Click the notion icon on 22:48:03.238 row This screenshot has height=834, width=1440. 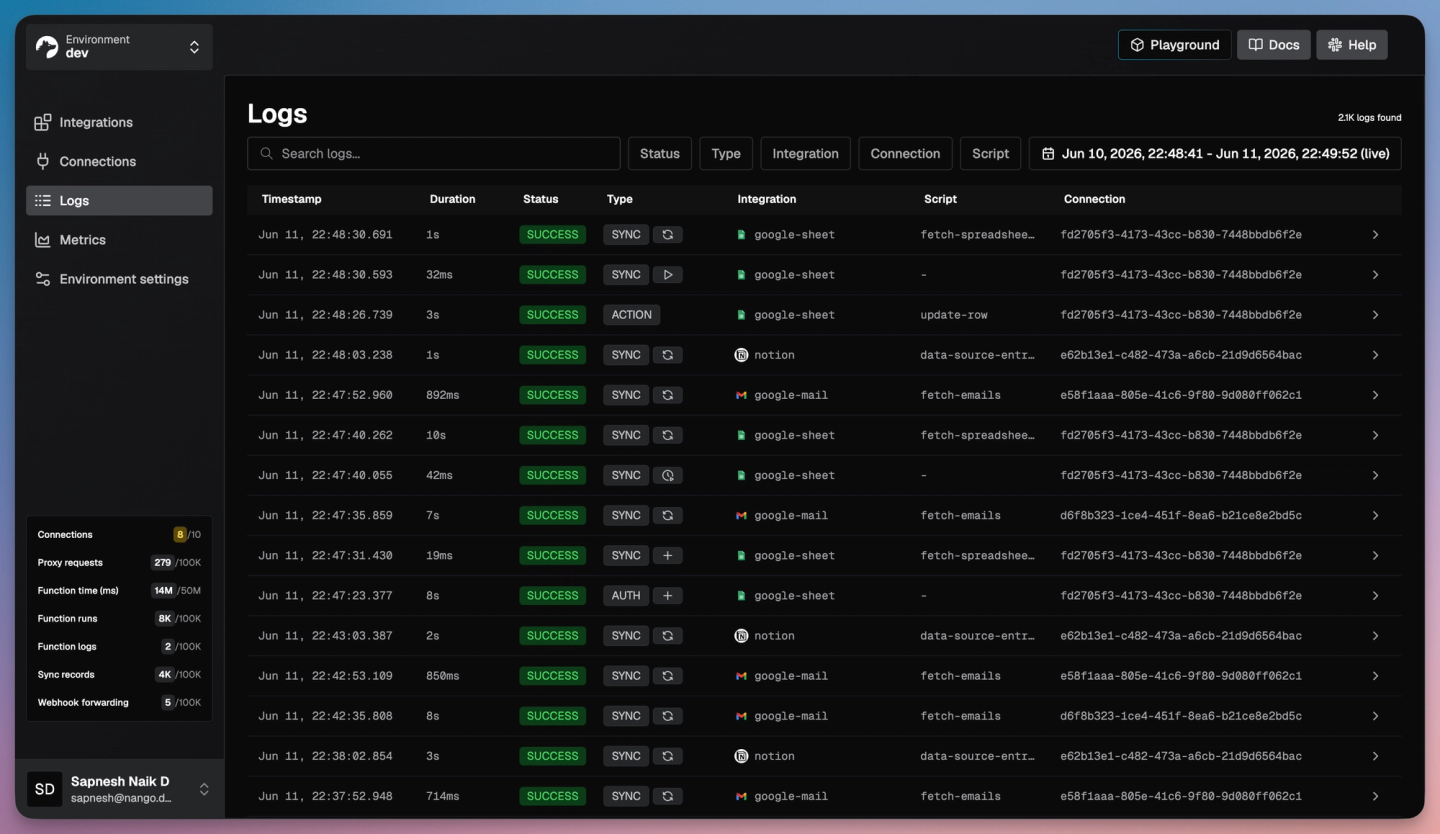[x=741, y=355]
